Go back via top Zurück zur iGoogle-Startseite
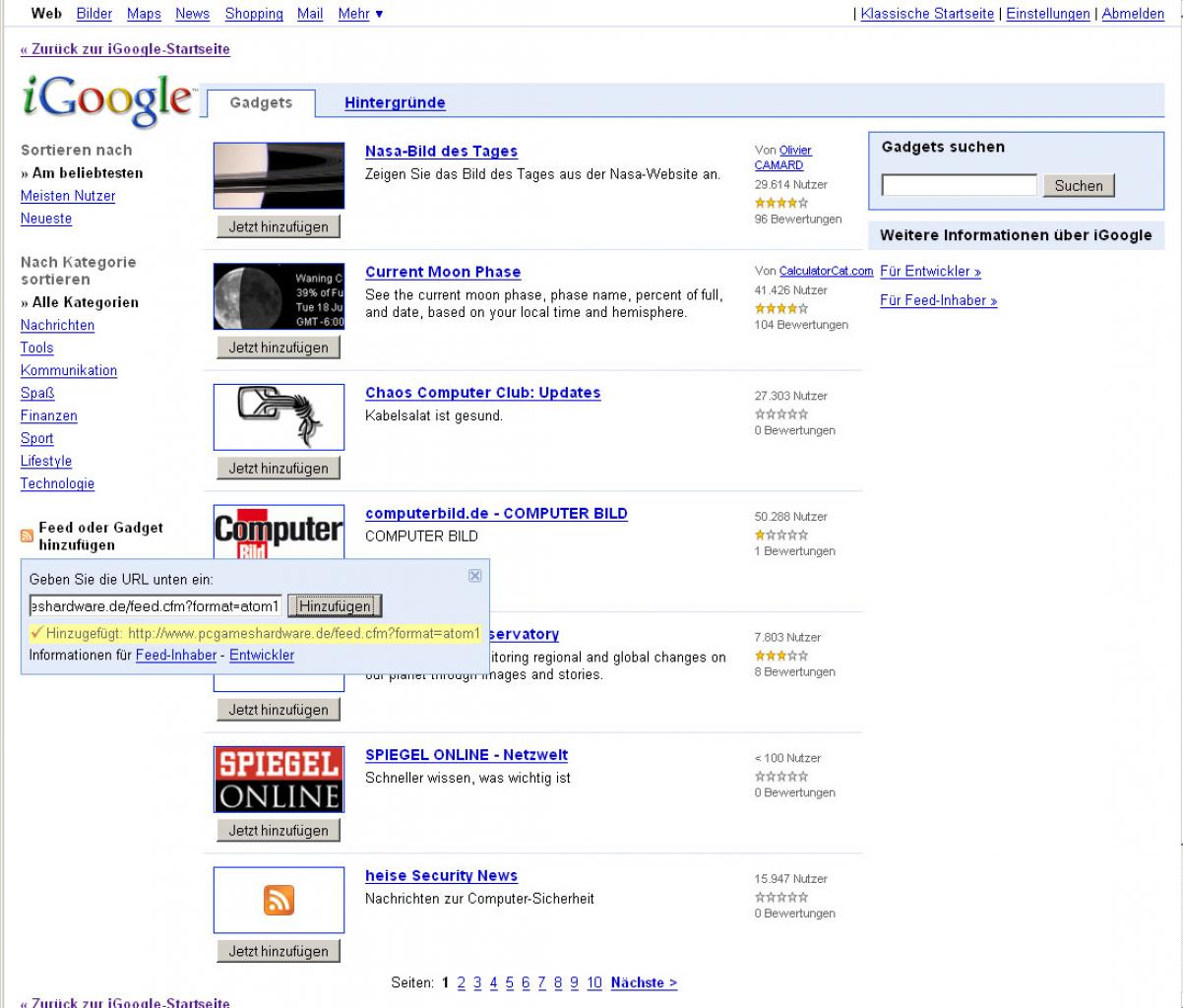The height and width of the screenshot is (1008, 1183). 125,49
